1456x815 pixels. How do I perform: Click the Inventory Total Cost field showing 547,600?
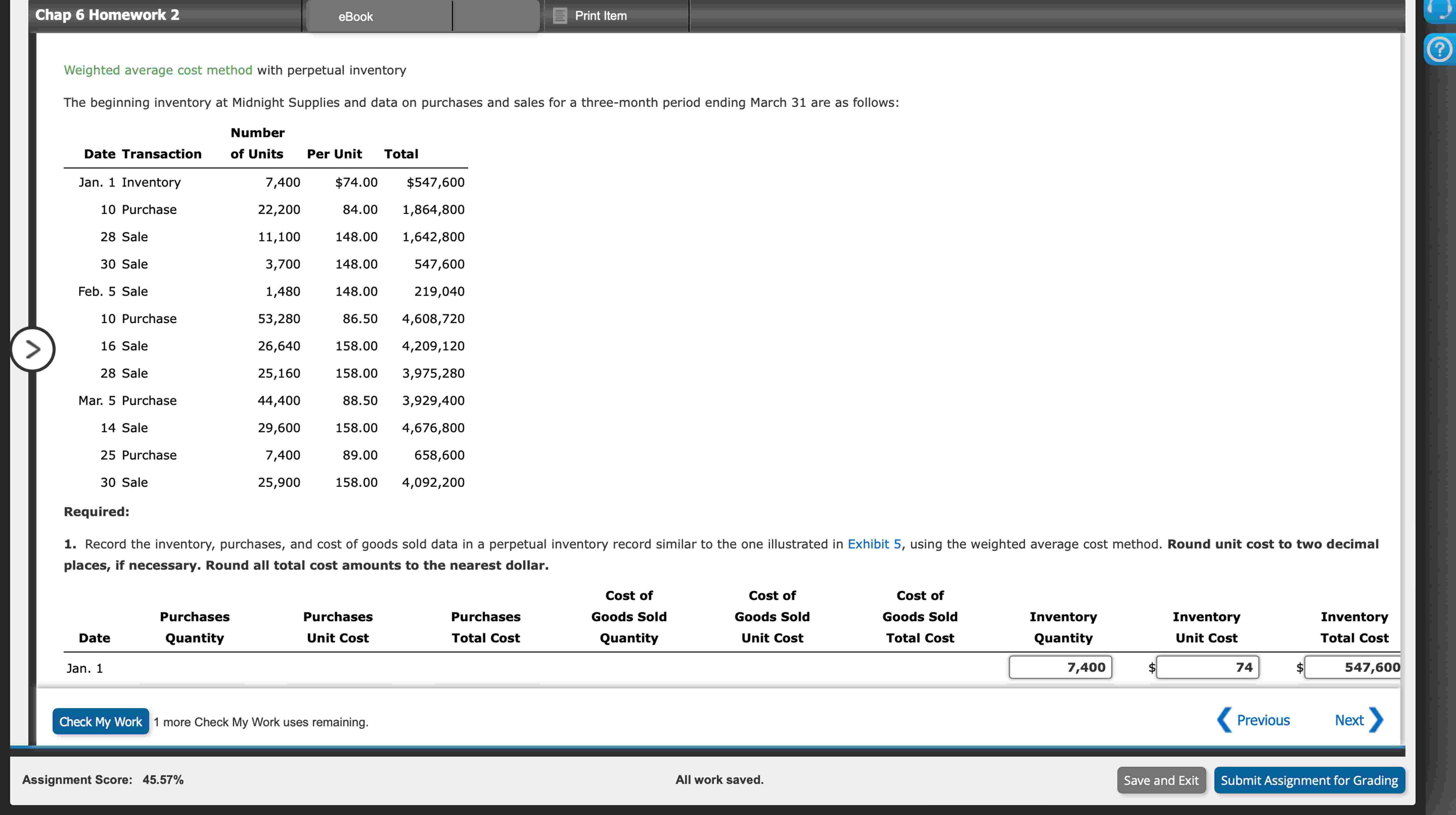pos(1353,667)
